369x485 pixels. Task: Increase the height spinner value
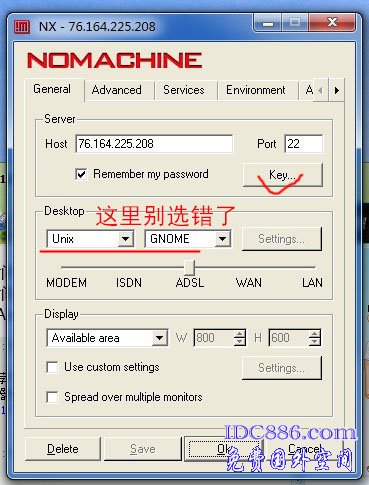click(314, 334)
